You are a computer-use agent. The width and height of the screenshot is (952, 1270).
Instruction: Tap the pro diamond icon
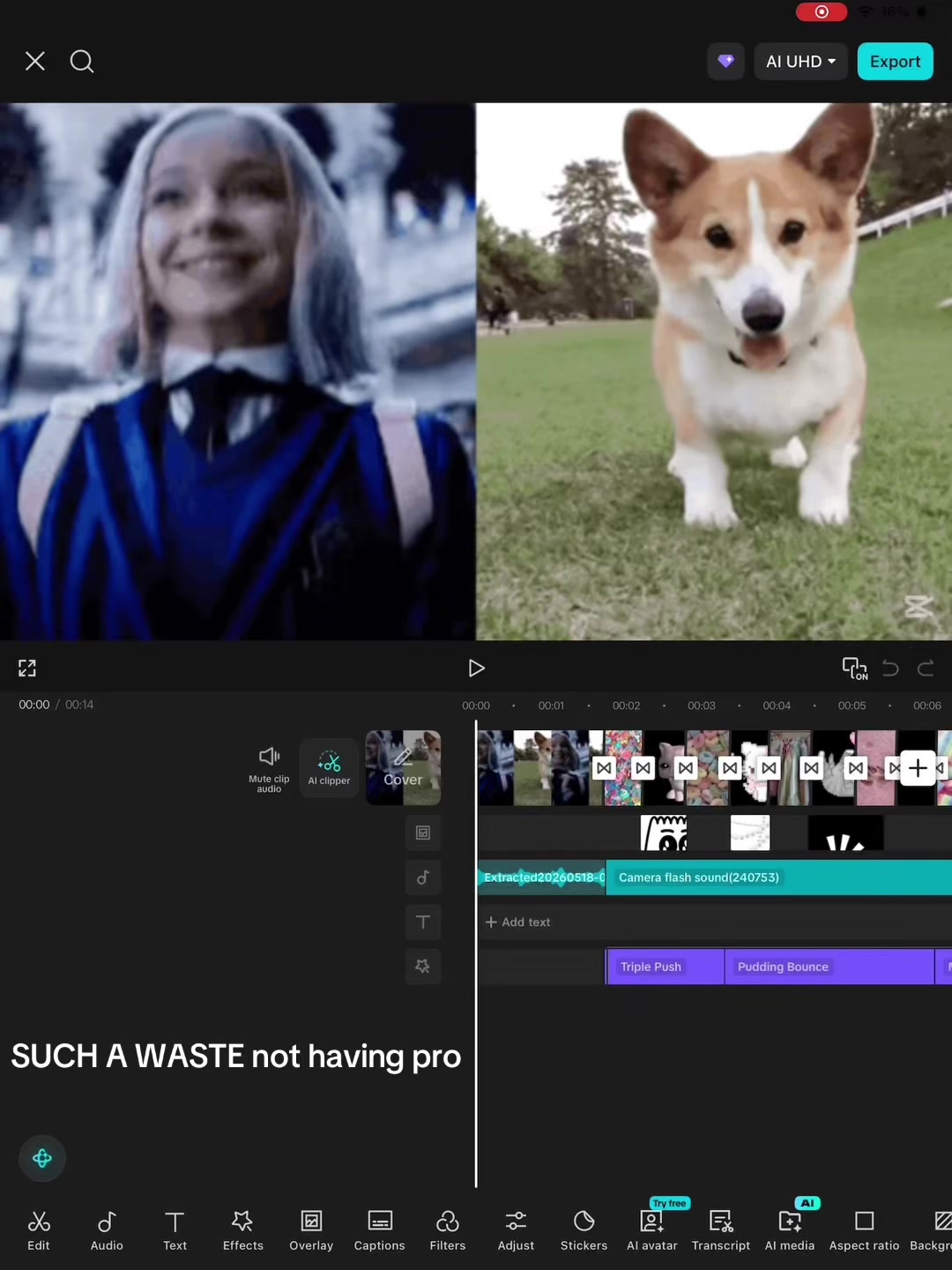pyautogui.click(x=725, y=62)
